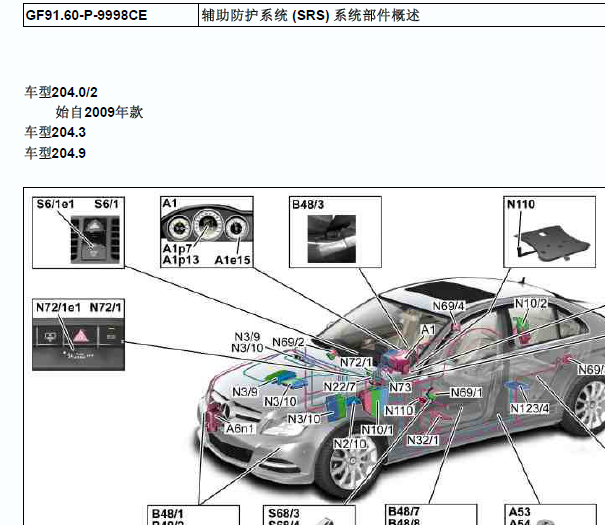
Task: Click the N123/4 label
Action: pyautogui.click(x=529, y=408)
